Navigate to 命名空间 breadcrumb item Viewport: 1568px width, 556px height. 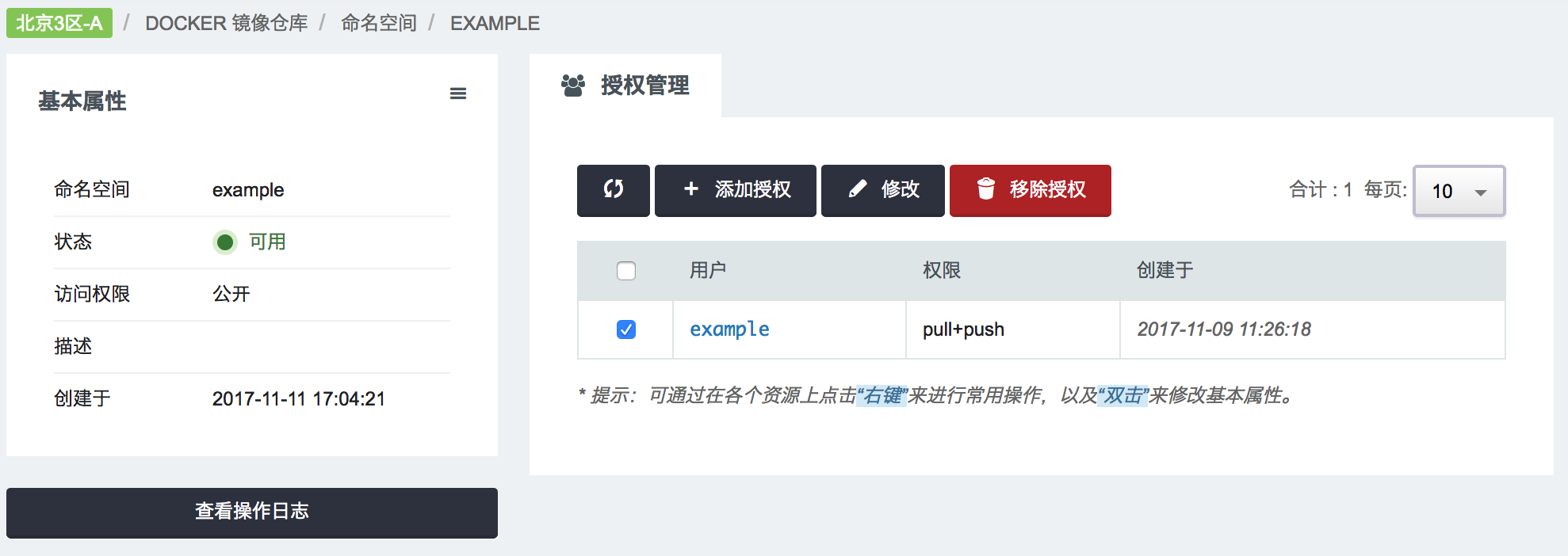tap(378, 23)
